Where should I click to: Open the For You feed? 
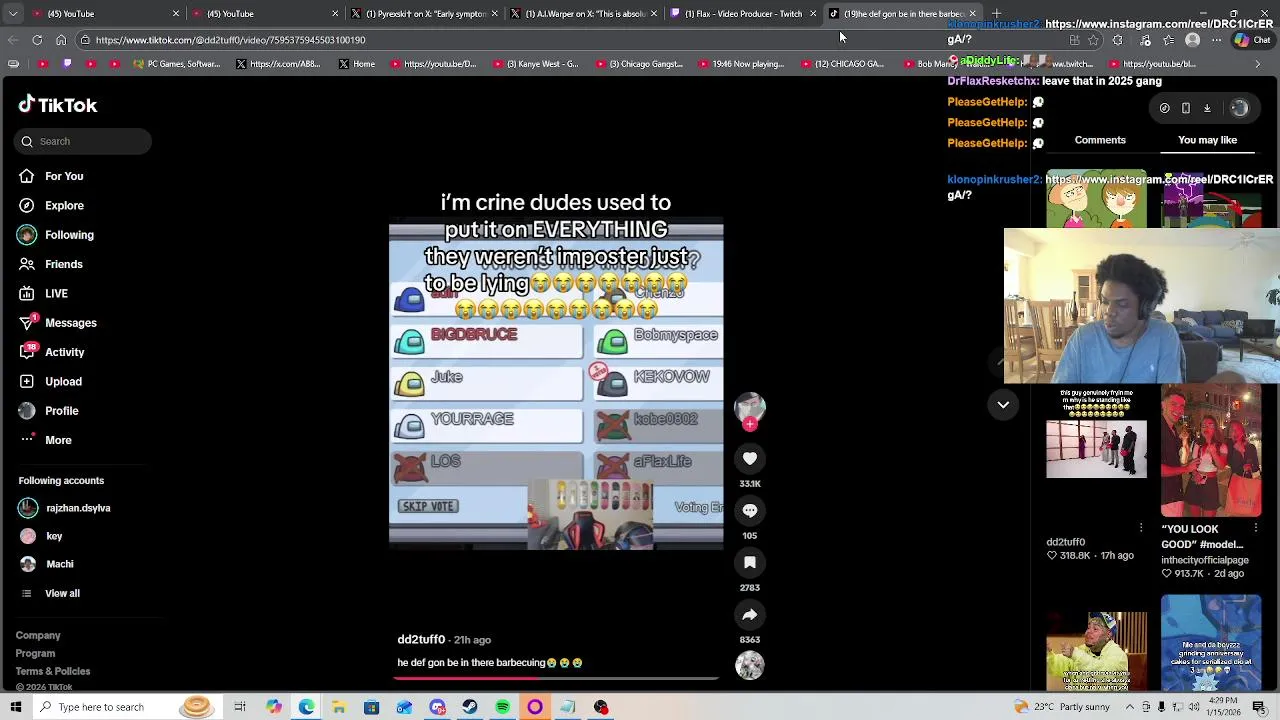50,176
